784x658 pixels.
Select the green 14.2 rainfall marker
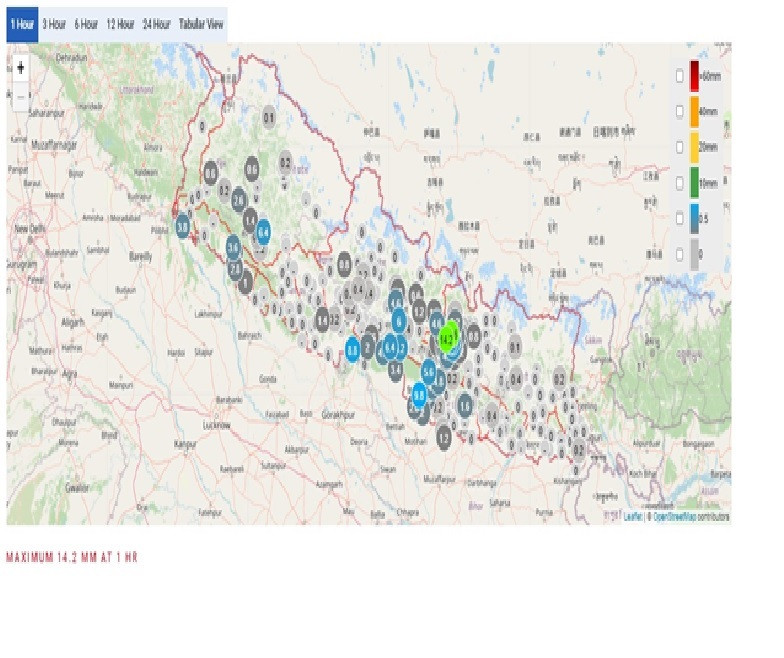click(x=448, y=340)
